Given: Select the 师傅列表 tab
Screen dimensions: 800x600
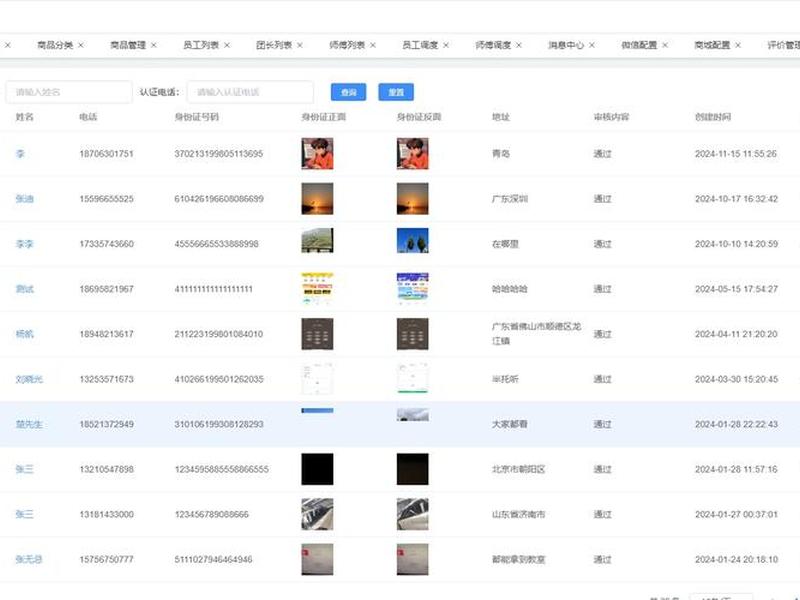Looking at the screenshot, I should tap(347, 45).
